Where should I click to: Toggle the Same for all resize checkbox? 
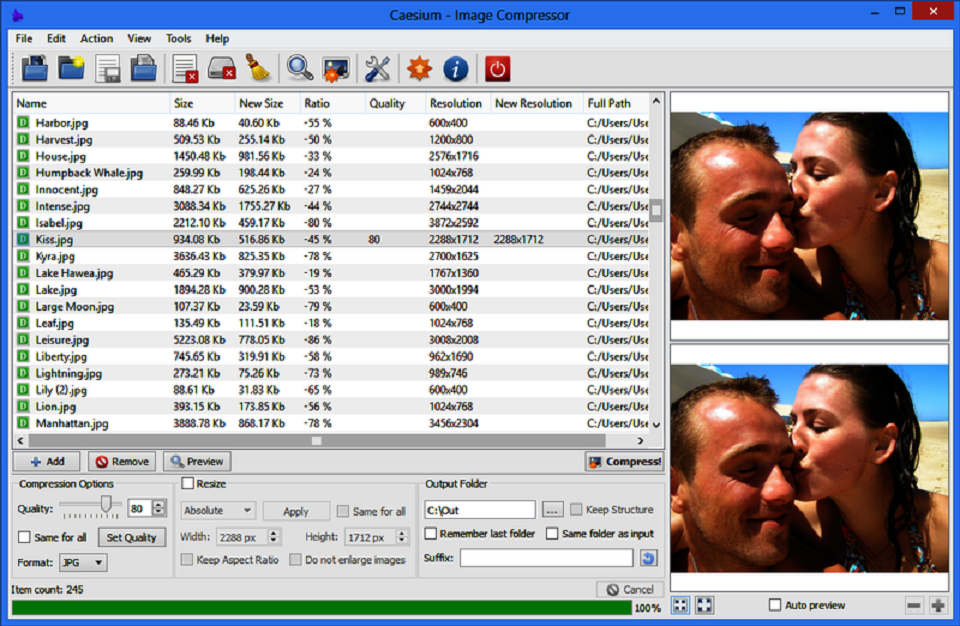[x=343, y=511]
